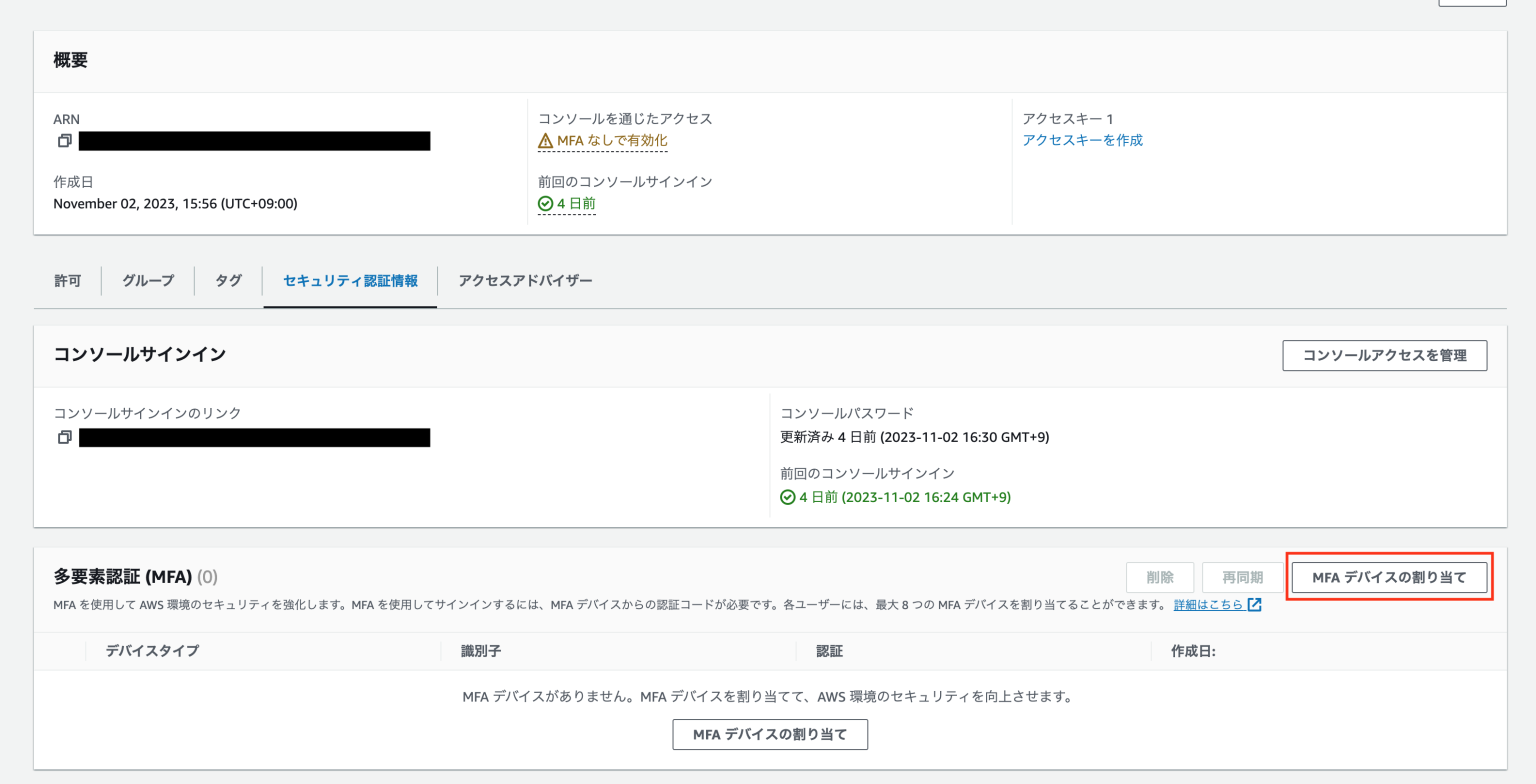Screen dimensions: 1536x784
Task: Select the タグ tab
Action: click(227, 281)
